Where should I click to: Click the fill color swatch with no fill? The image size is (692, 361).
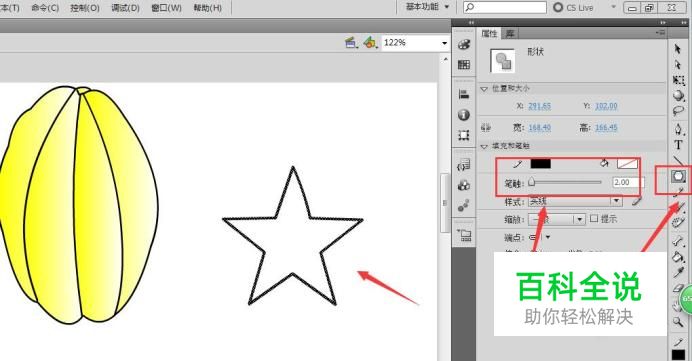tap(627, 164)
